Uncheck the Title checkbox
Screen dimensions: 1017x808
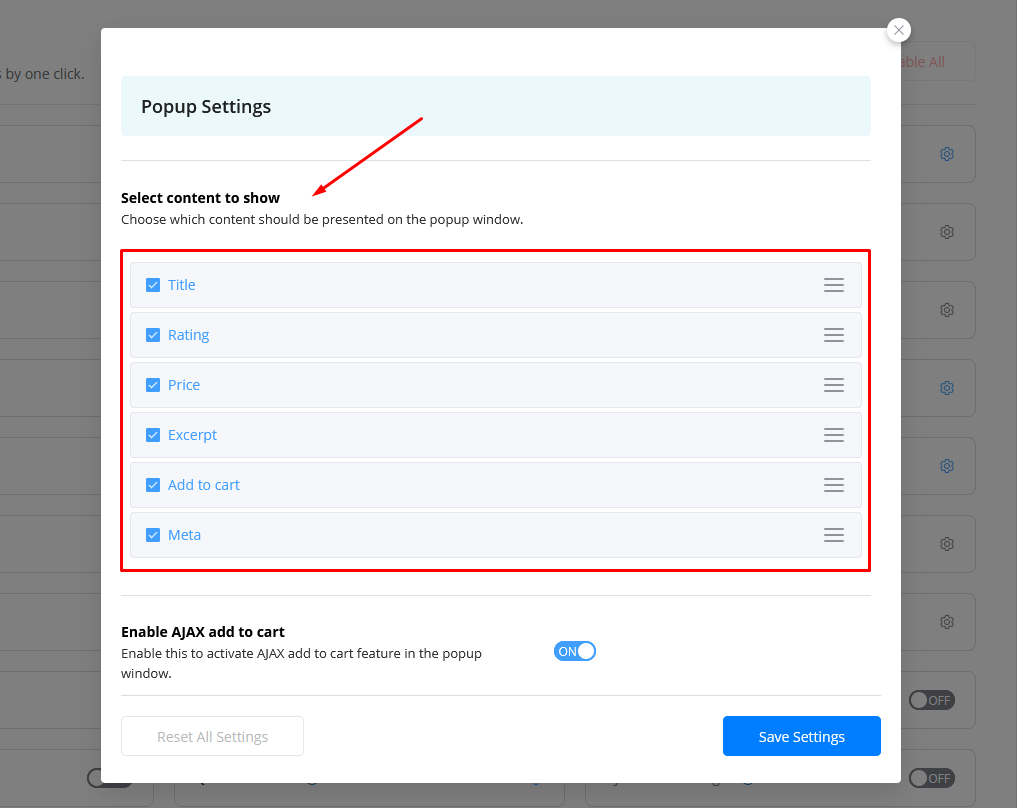click(x=153, y=285)
